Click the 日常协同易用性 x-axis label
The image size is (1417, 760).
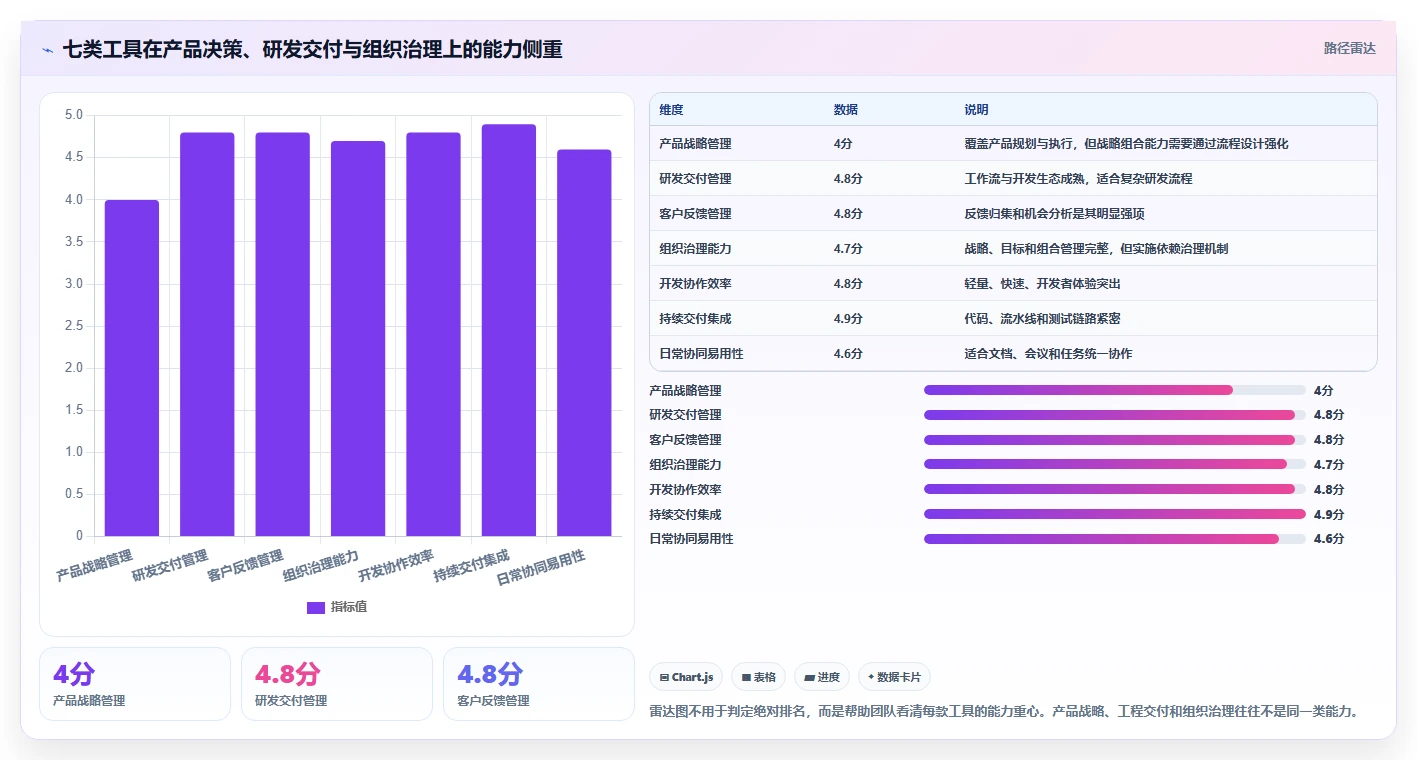coord(541,568)
